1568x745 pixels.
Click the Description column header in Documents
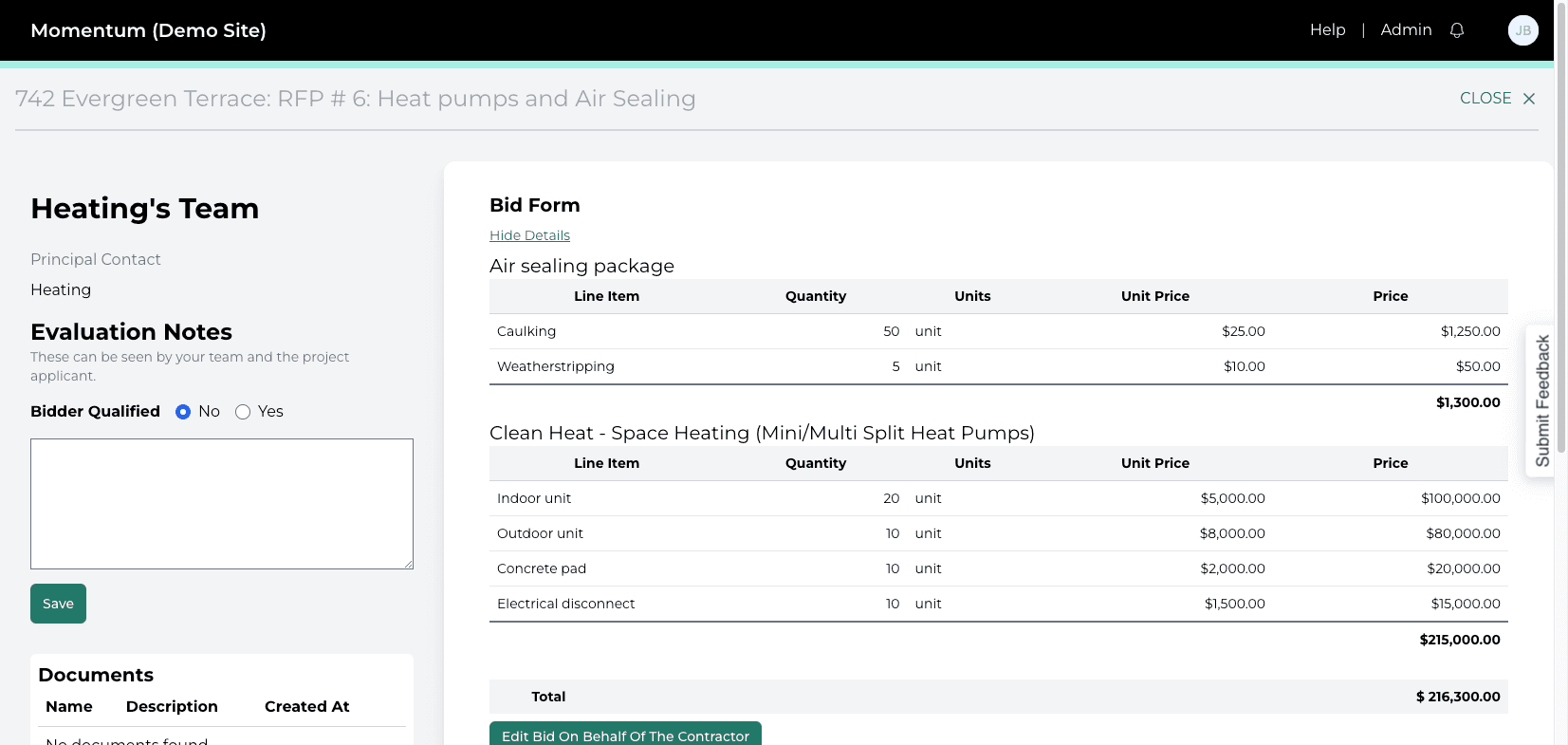pos(172,707)
